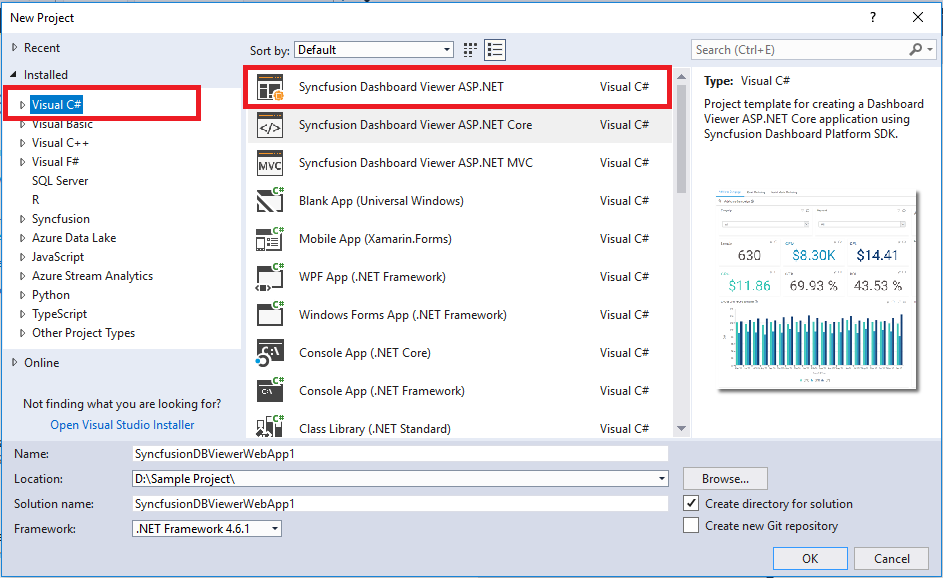Select the Syncfusion Dashboard Viewer ASP.NET template icon
The height and width of the screenshot is (578, 943).
271,86
